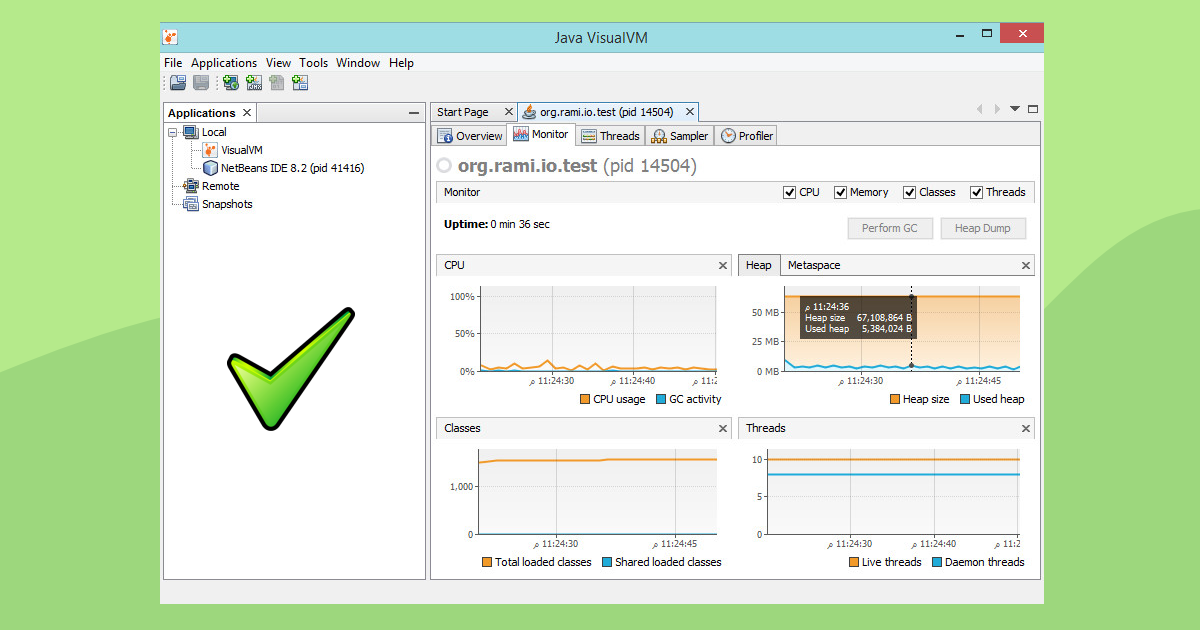Close the Threads chart panel
1200x630 pixels.
pyautogui.click(x=1025, y=428)
